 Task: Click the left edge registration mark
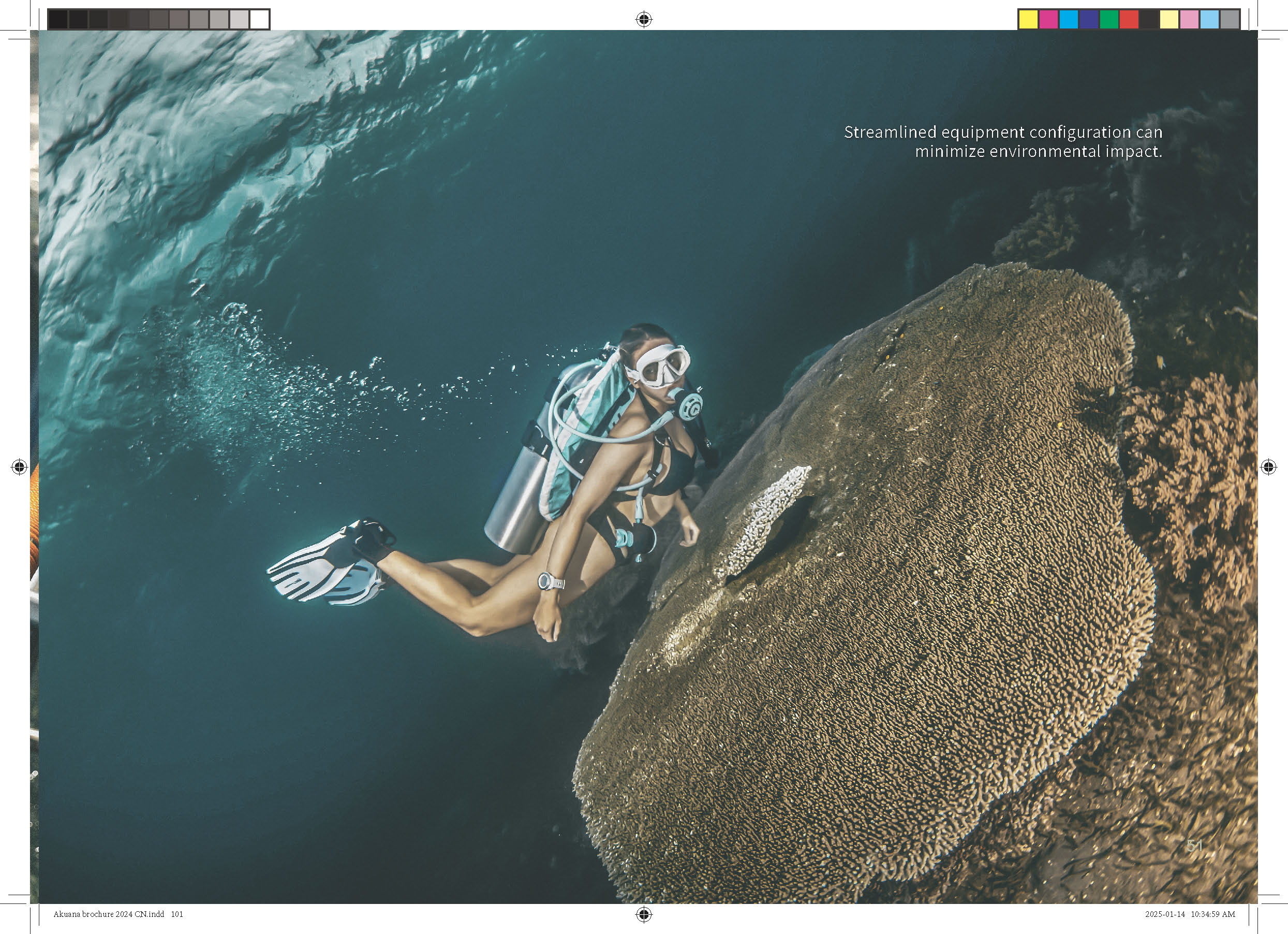tap(19, 467)
